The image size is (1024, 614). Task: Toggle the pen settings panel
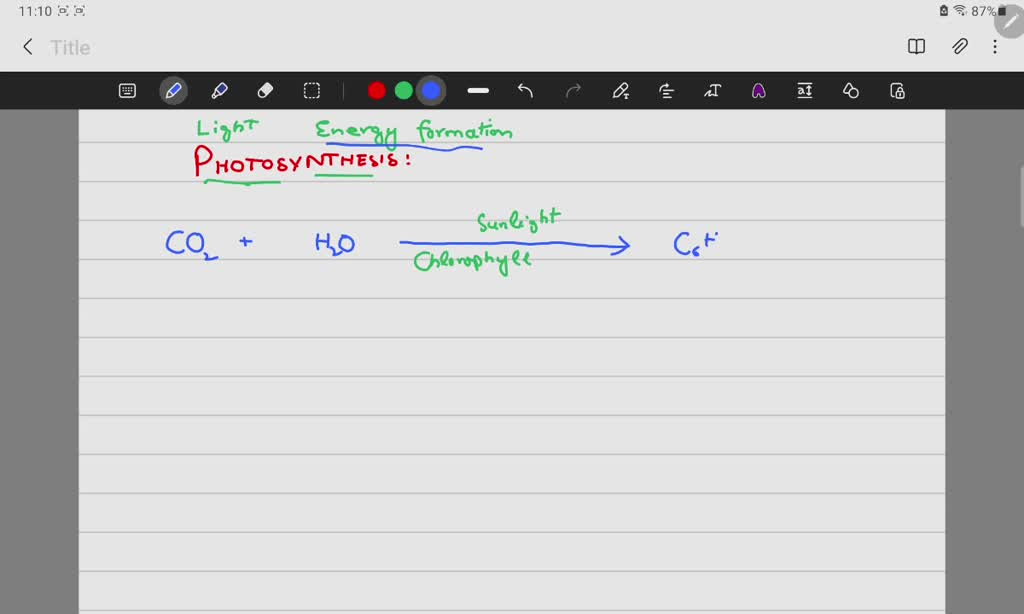(621, 90)
